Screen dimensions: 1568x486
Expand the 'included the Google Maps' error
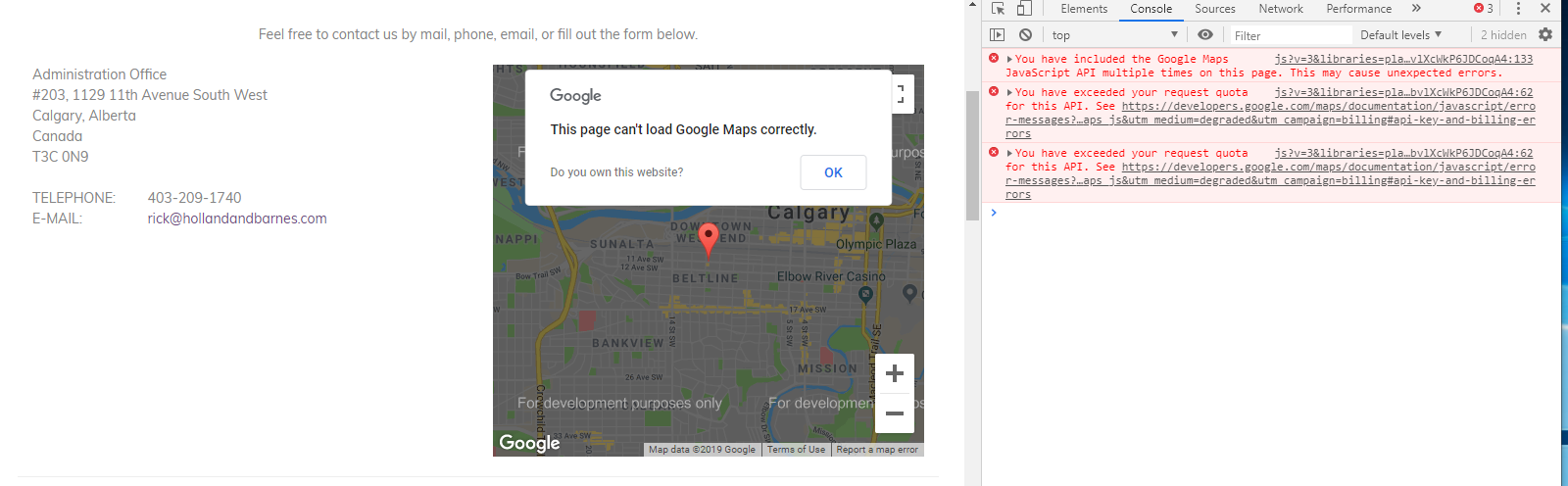1010,60
